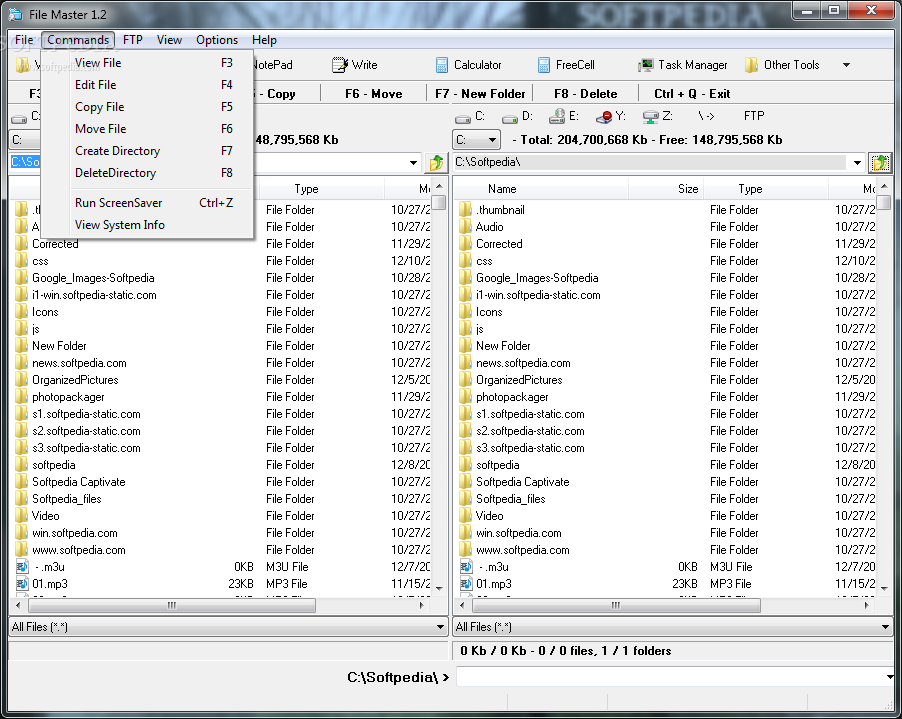Screen dimensions: 902x719
Task: Expand the left panel path dropdown
Action: 413,163
